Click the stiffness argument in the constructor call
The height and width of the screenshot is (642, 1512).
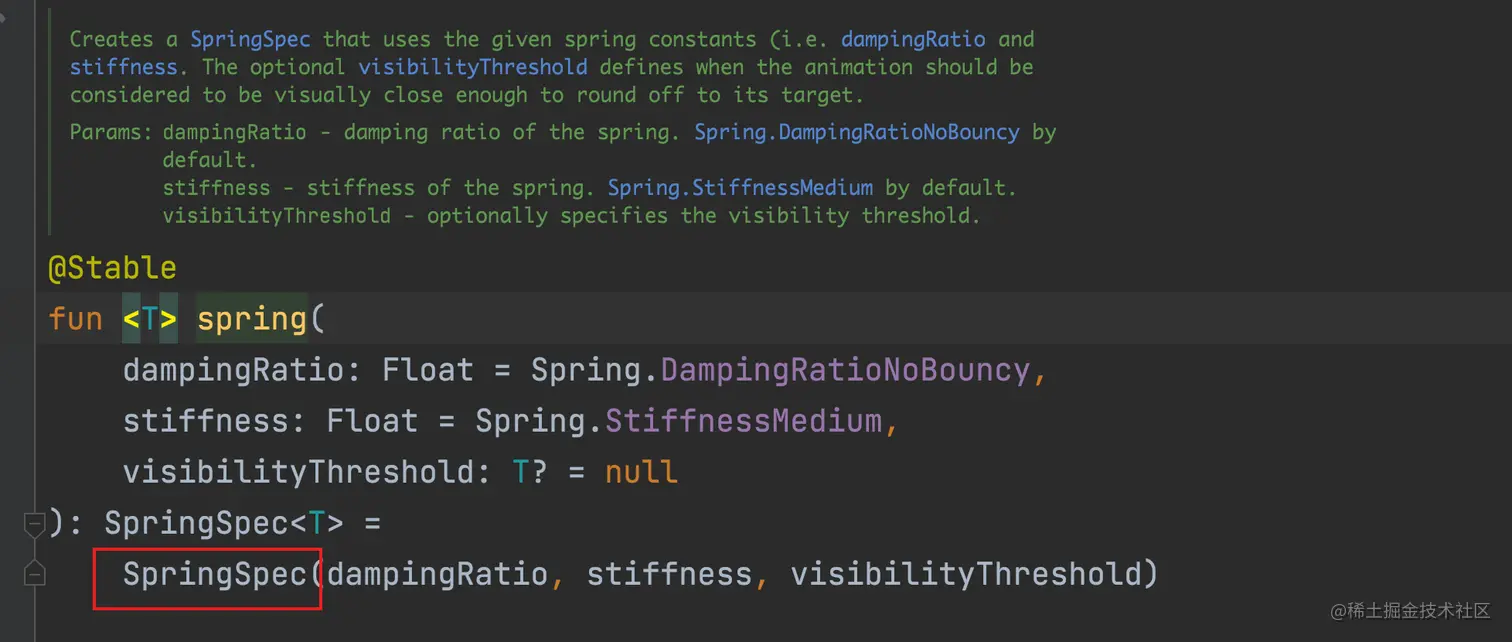point(667,574)
